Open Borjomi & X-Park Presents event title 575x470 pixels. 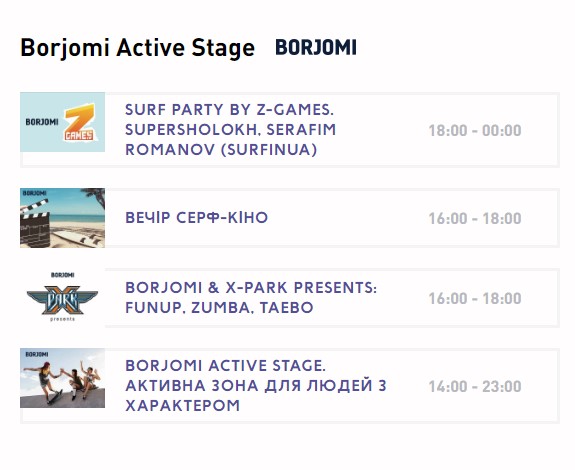click(x=251, y=298)
